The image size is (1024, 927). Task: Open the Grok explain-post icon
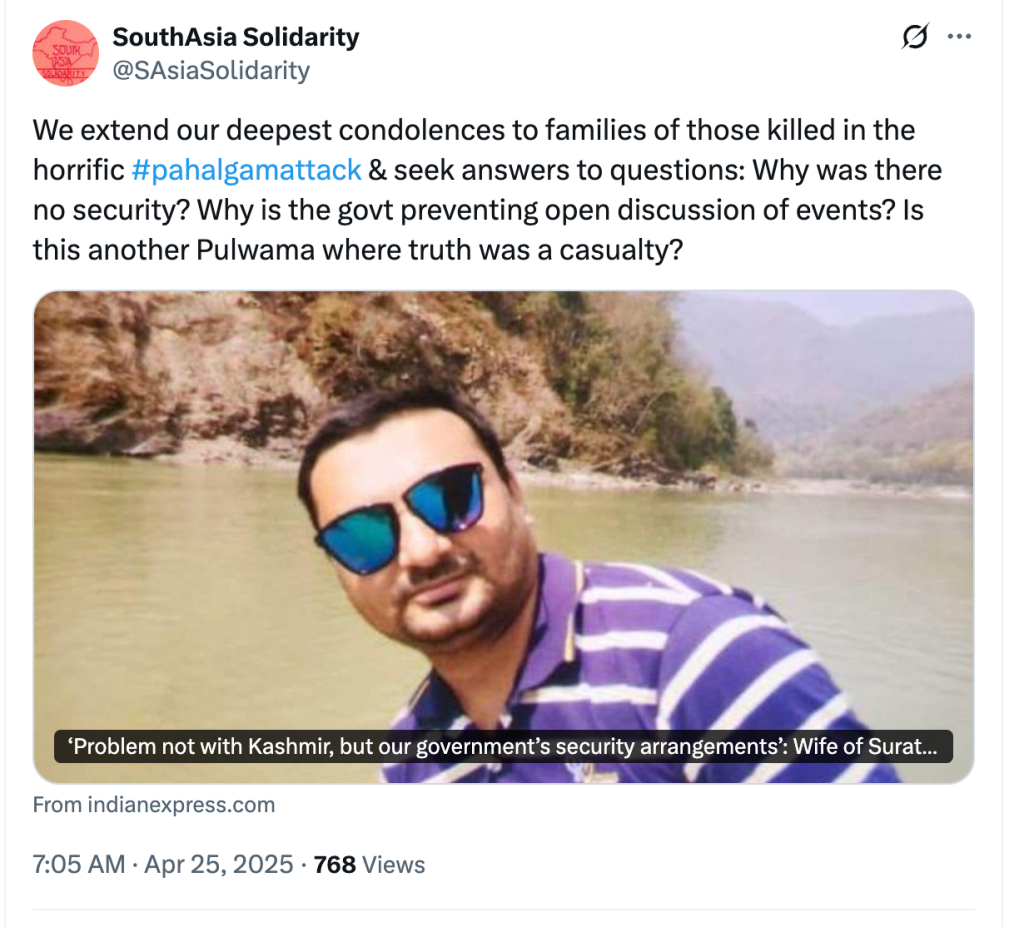914,38
